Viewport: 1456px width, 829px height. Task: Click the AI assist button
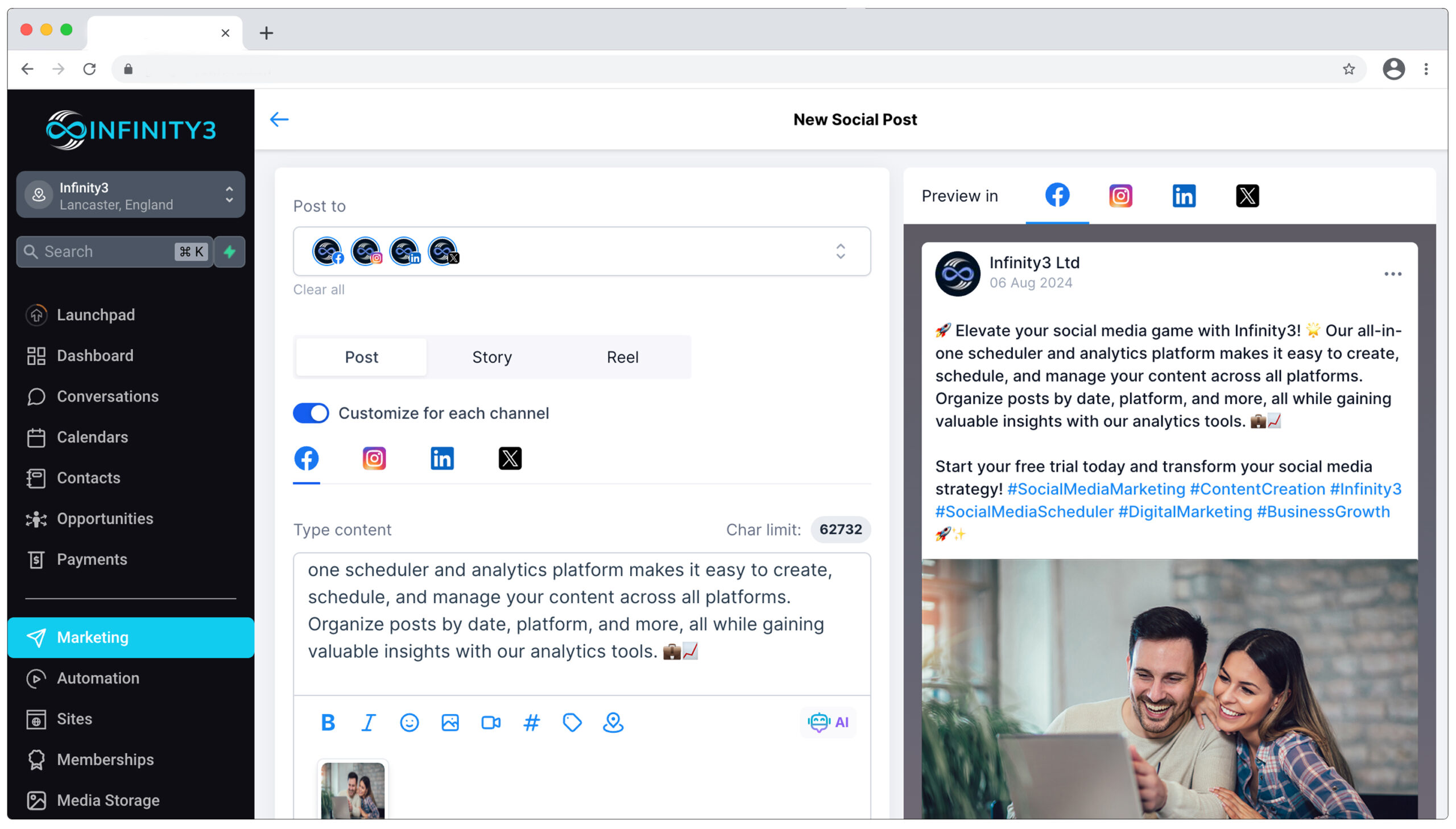coord(828,722)
